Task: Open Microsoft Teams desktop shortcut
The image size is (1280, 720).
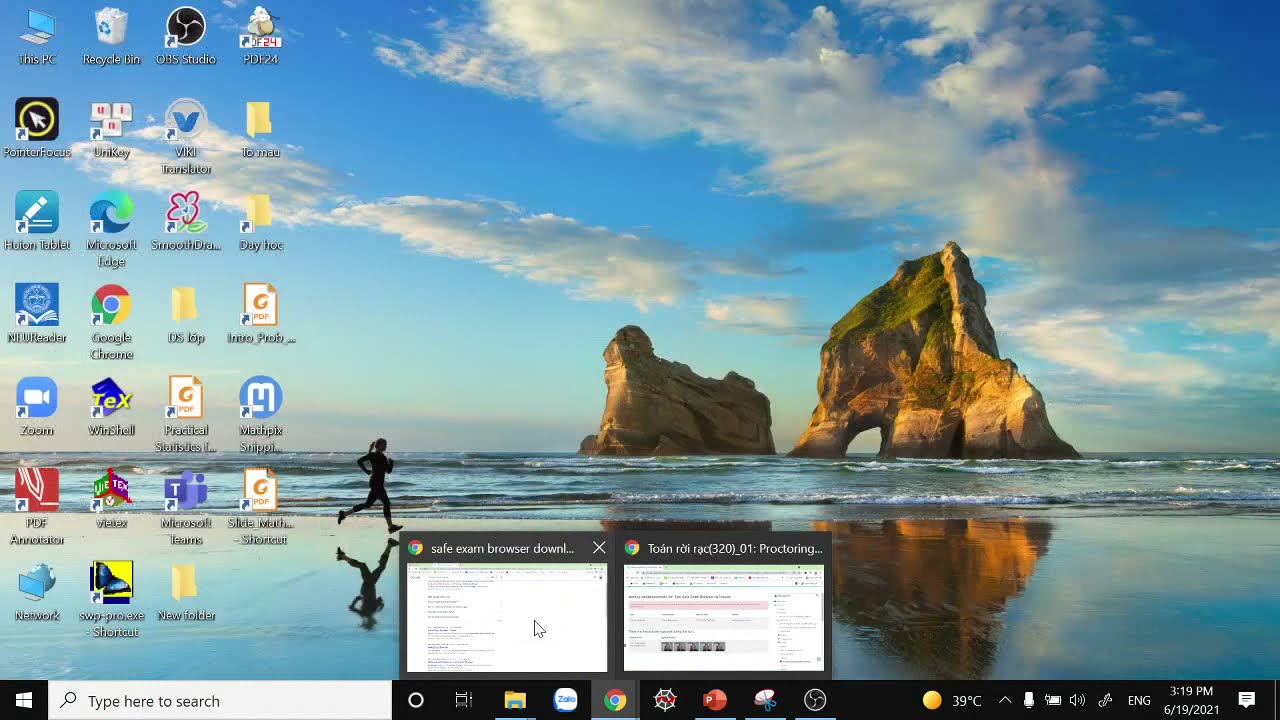Action: (185, 507)
